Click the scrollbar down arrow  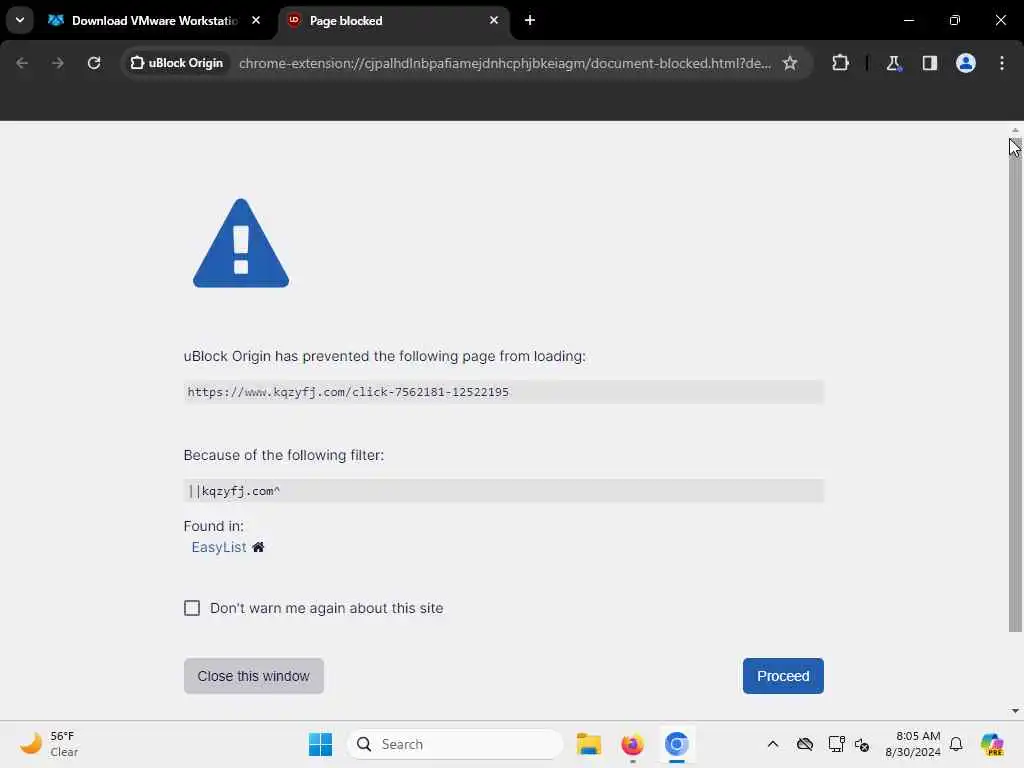point(1015,711)
